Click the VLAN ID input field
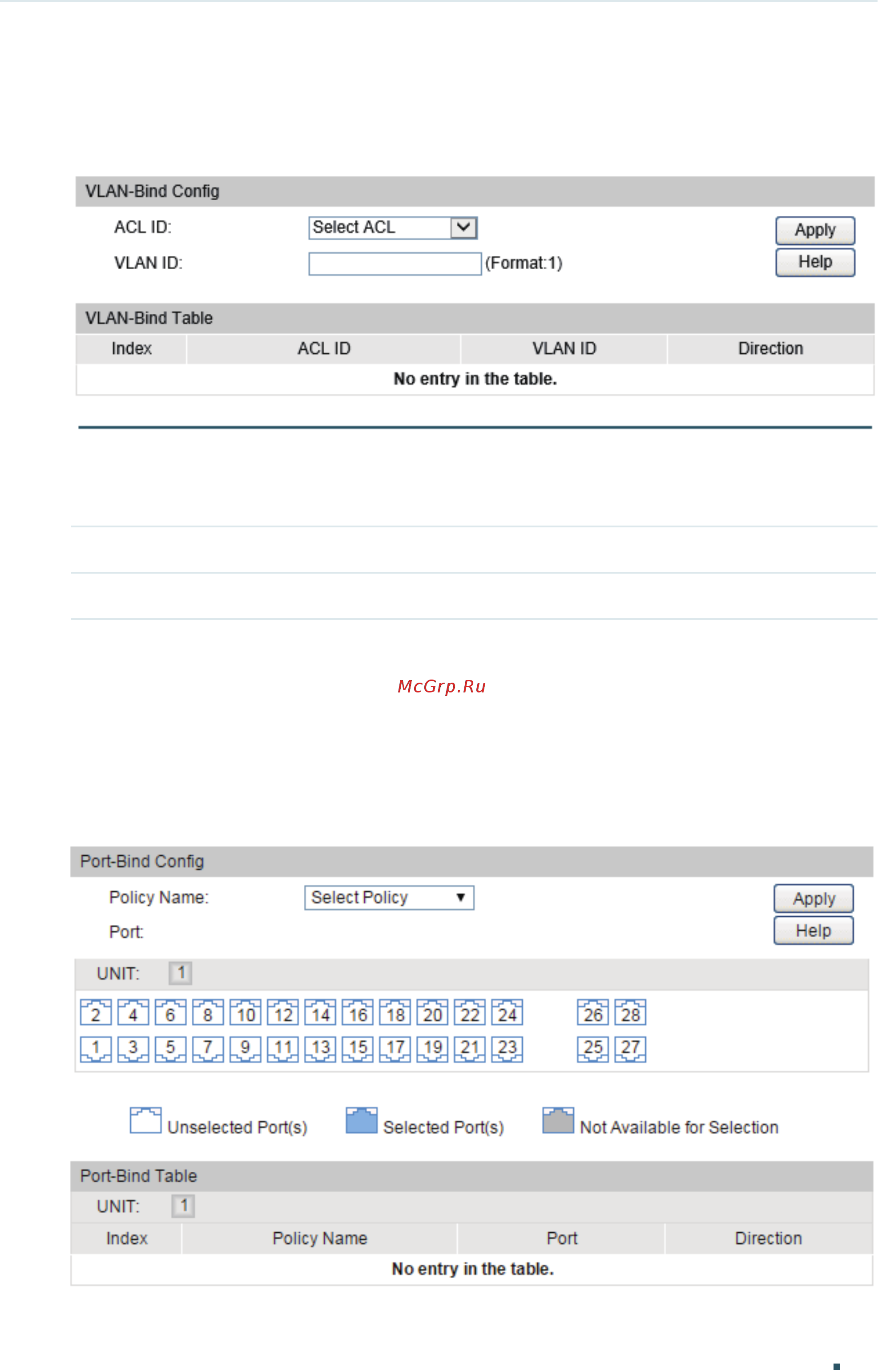 coord(395,263)
